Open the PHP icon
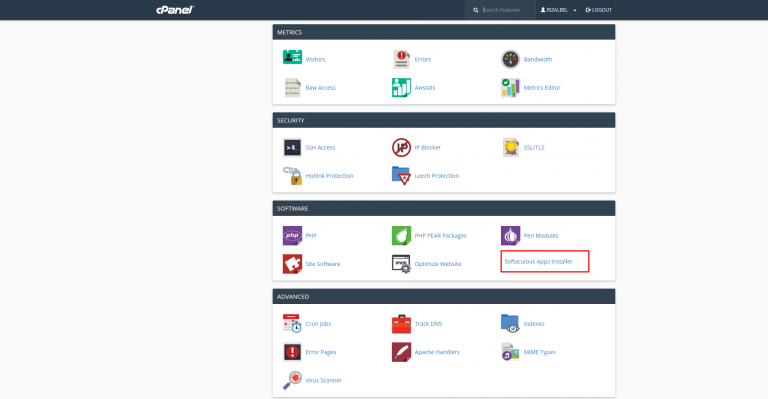The width and height of the screenshot is (768, 399). (x=292, y=235)
